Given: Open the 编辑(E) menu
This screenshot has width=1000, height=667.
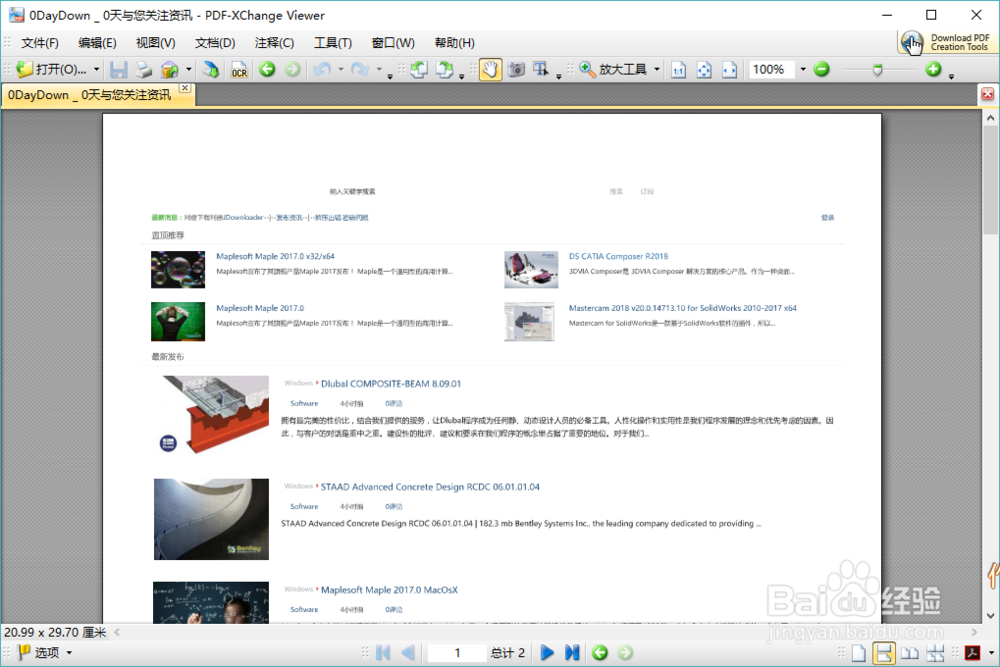Looking at the screenshot, I should pyautogui.click(x=97, y=43).
